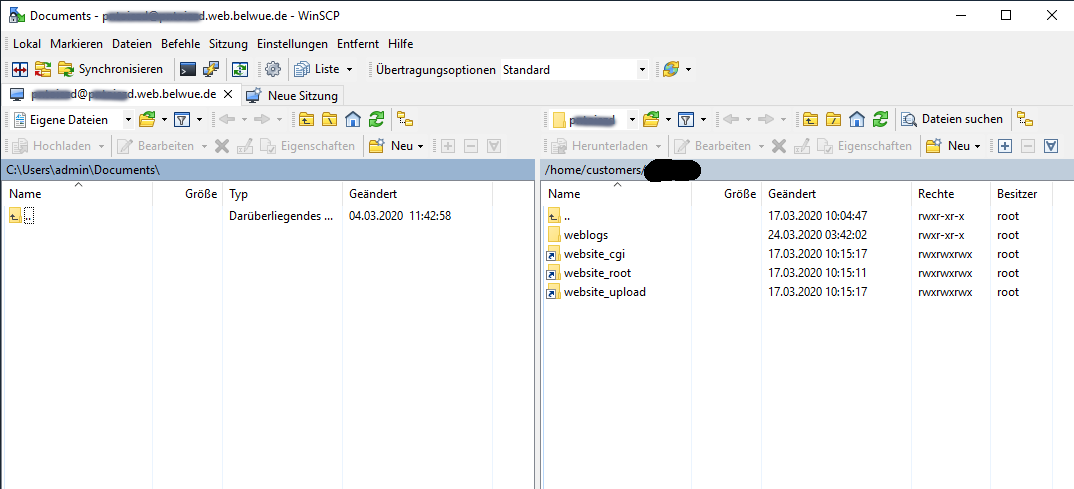Switch to the Neue Sitzung tab
This screenshot has height=489, width=1074.
(294, 95)
